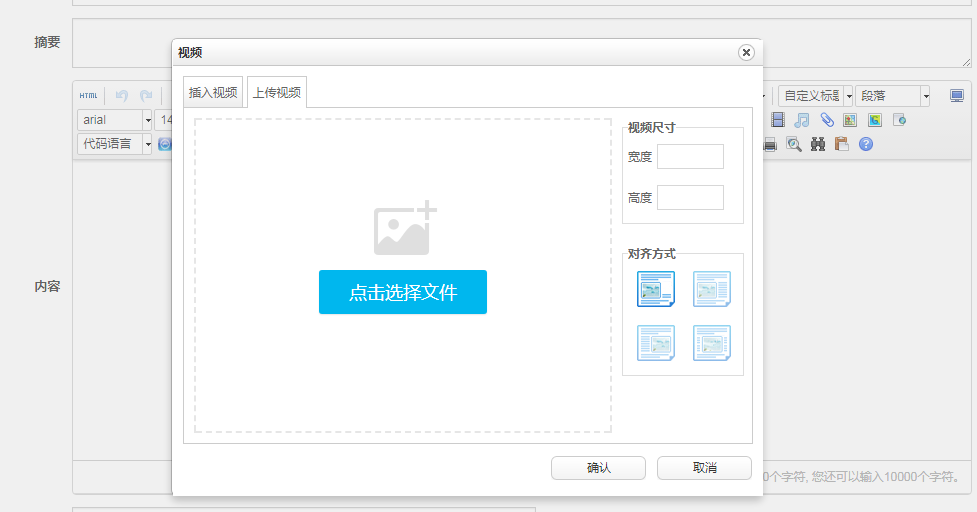
Task: Click the paperclip attachment icon
Action: [x=826, y=120]
